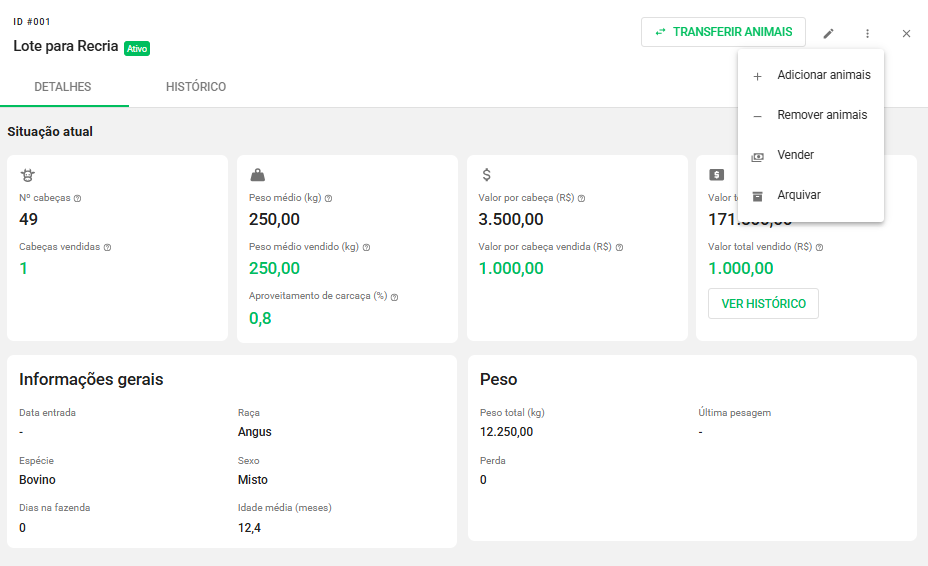The width and height of the screenshot is (928, 566).
Task: Open the Detalhes tab
Action: tap(63, 87)
